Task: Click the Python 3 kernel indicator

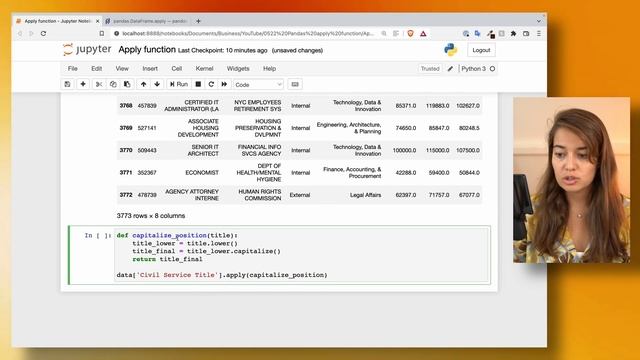Action: point(473,69)
